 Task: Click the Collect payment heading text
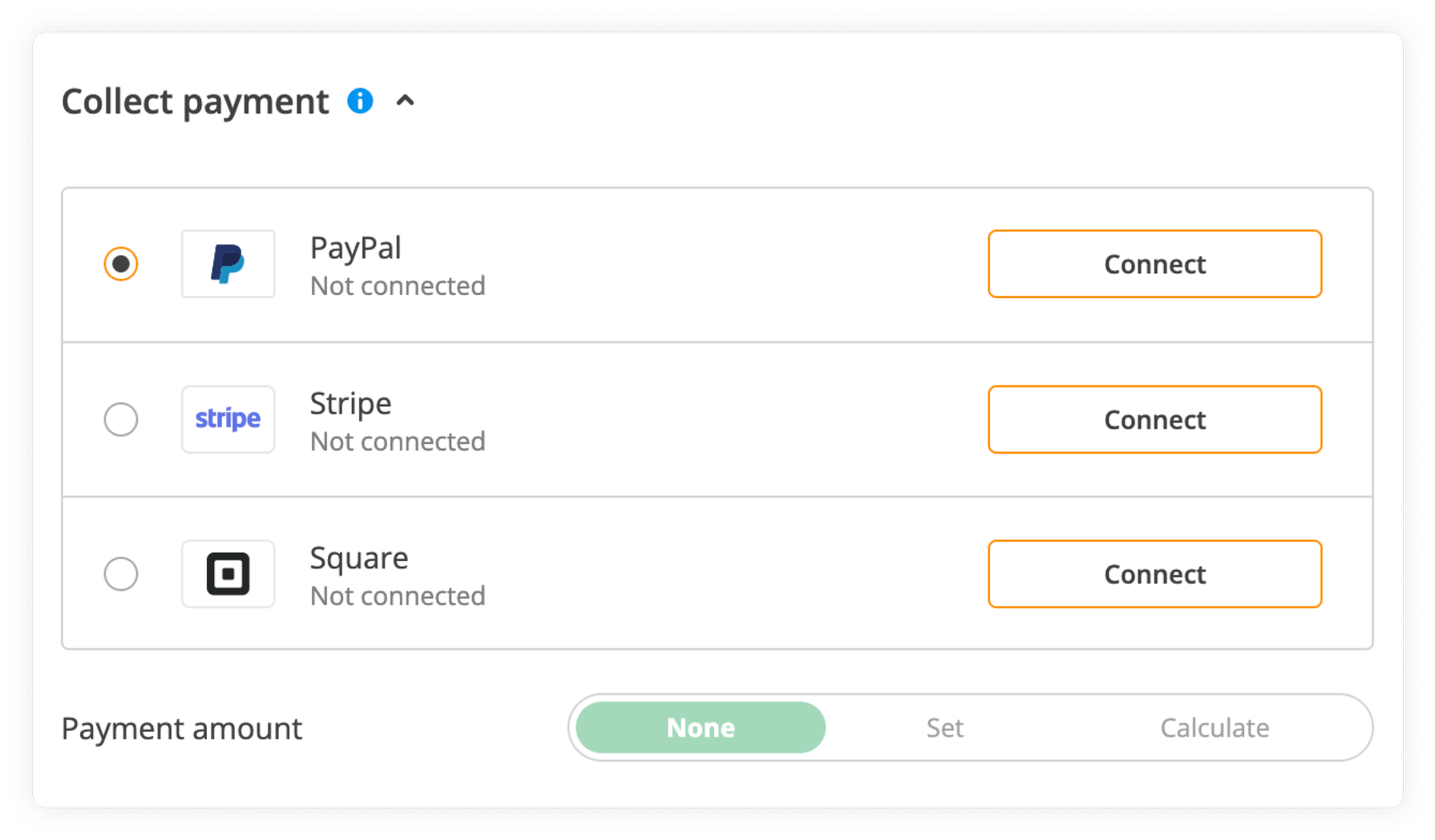[x=195, y=102]
